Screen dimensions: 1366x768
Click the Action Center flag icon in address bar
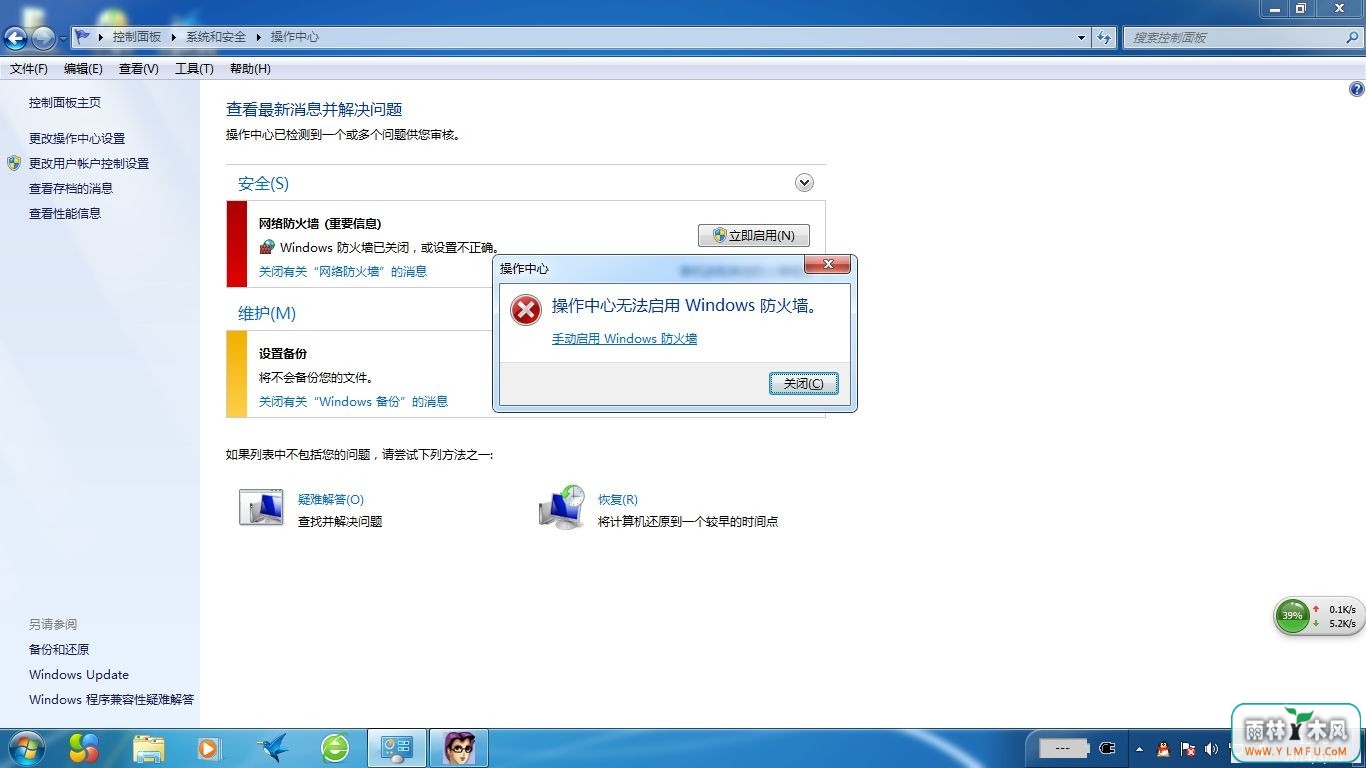(82, 37)
